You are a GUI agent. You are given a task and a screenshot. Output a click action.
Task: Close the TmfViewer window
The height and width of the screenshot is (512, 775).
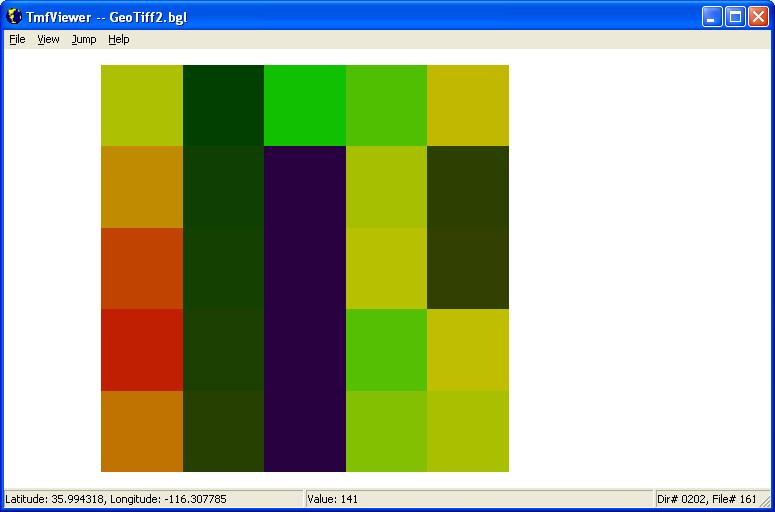pyautogui.click(x=758, y=17)
